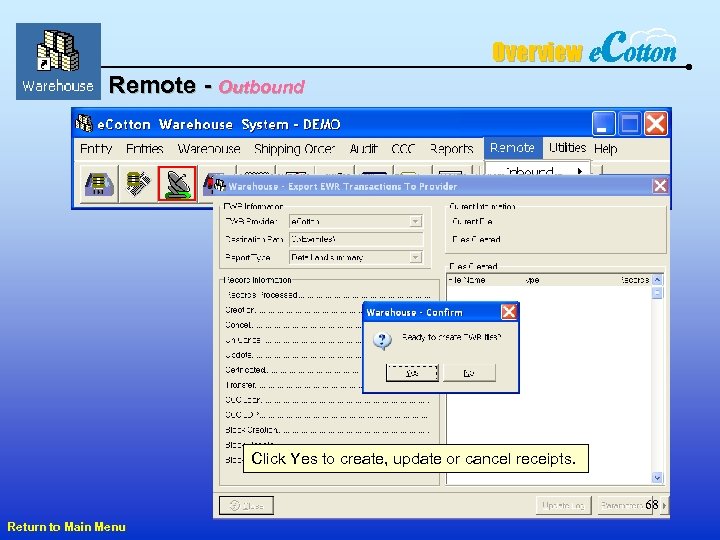Minimize the eCotton Warehouse System window
The image size is (720, 540).
[603, 124]
